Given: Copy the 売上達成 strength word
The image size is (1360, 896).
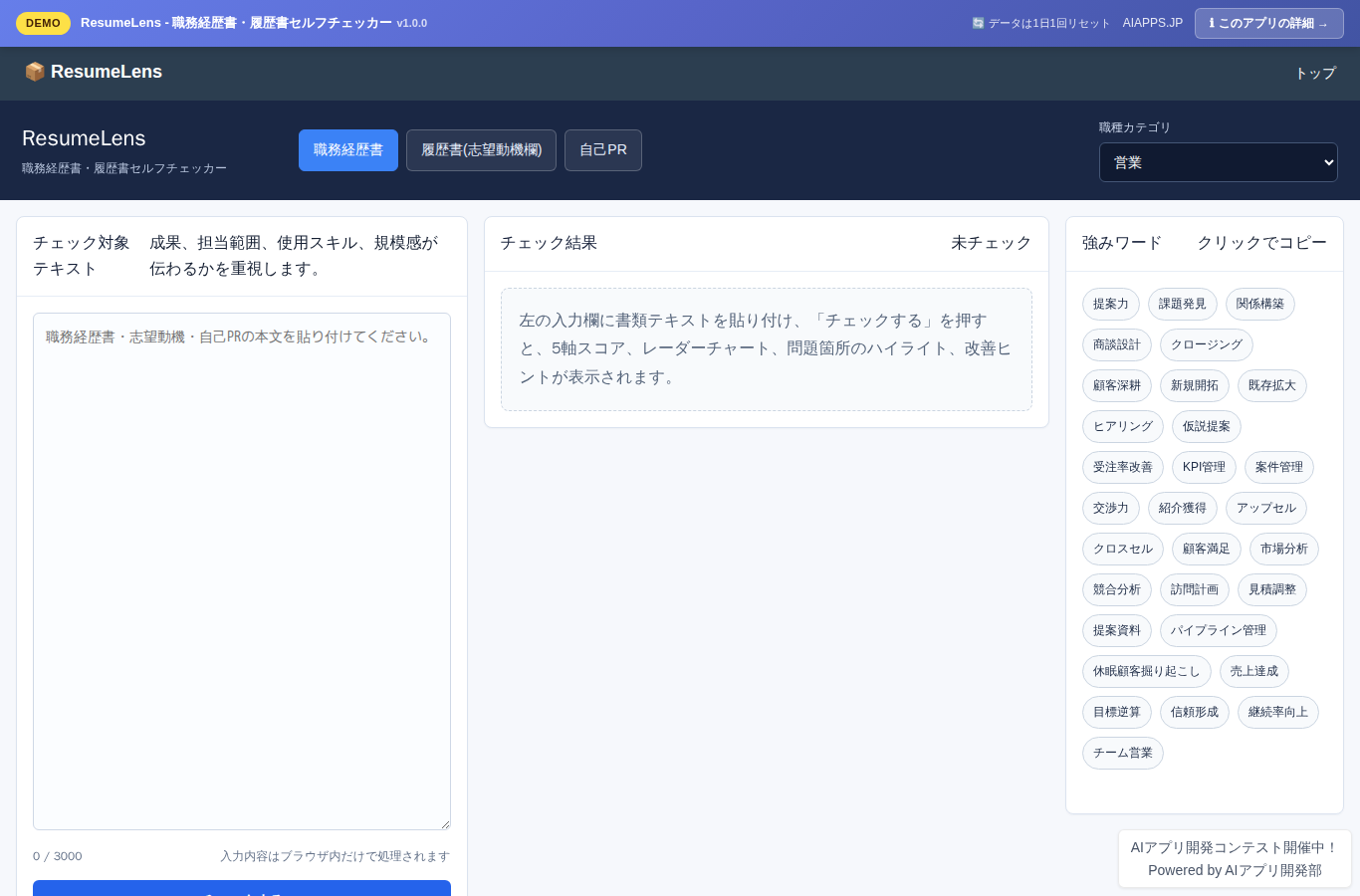Looking at the screenshot, I should click(x=1254, y=672).
